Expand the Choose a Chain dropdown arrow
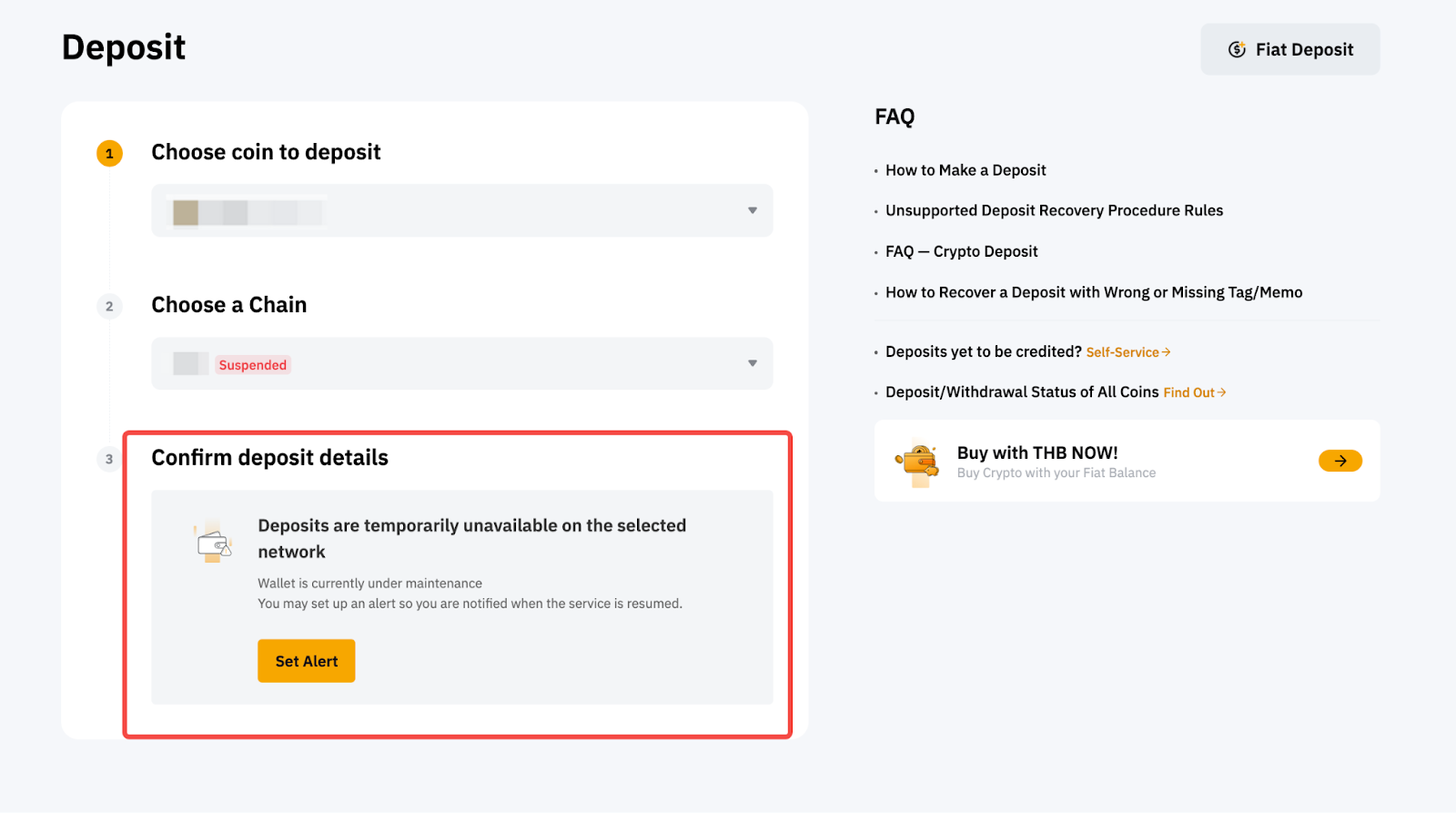 point(752,363)
